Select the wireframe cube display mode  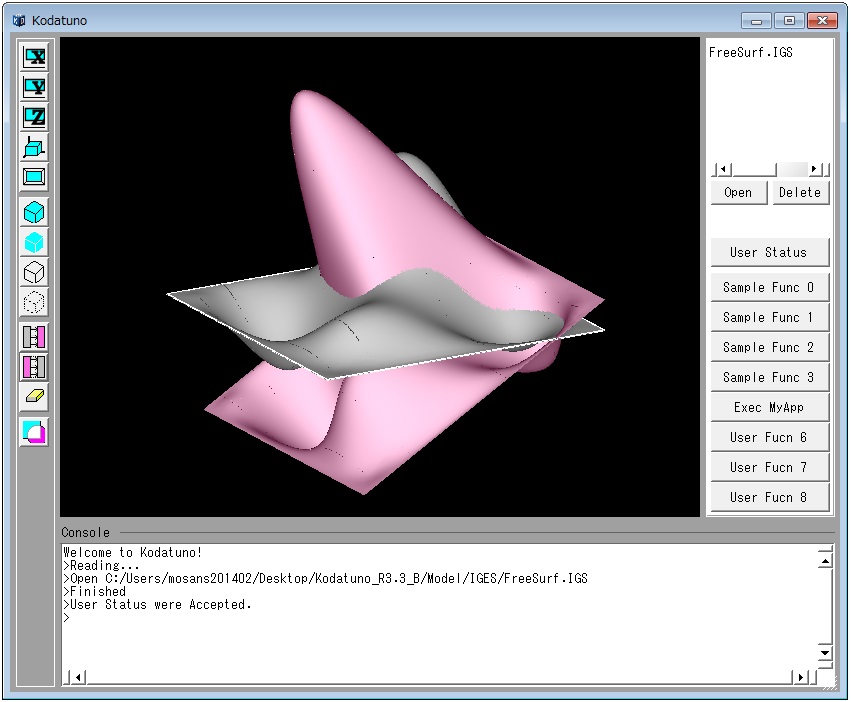(x=35, y=272)
